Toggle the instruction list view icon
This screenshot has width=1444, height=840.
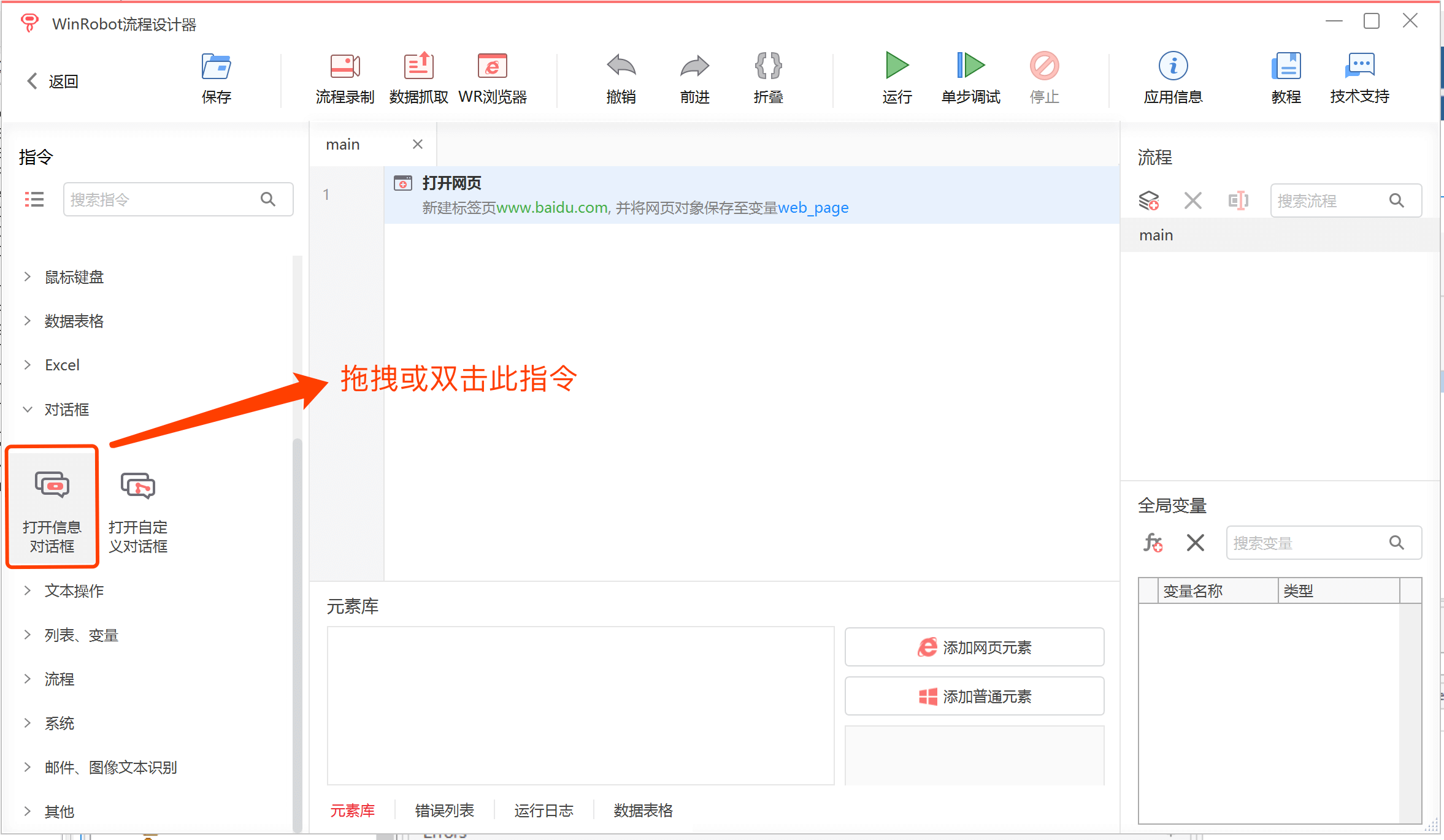click(x=34, y=199)
